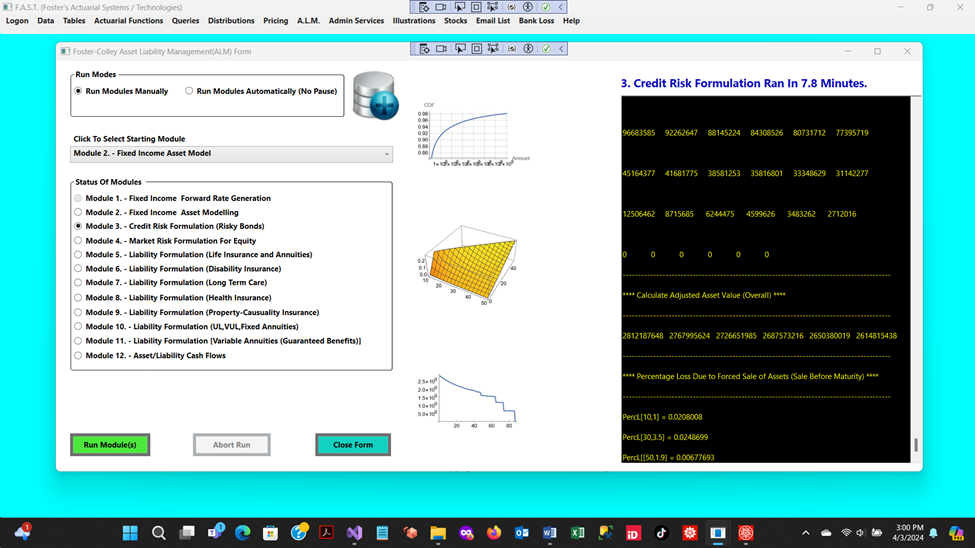975x548 pixels.
Task: Choose Module 12 Asset/Liability Cash Flows
Action: click(x=78, y=355)
